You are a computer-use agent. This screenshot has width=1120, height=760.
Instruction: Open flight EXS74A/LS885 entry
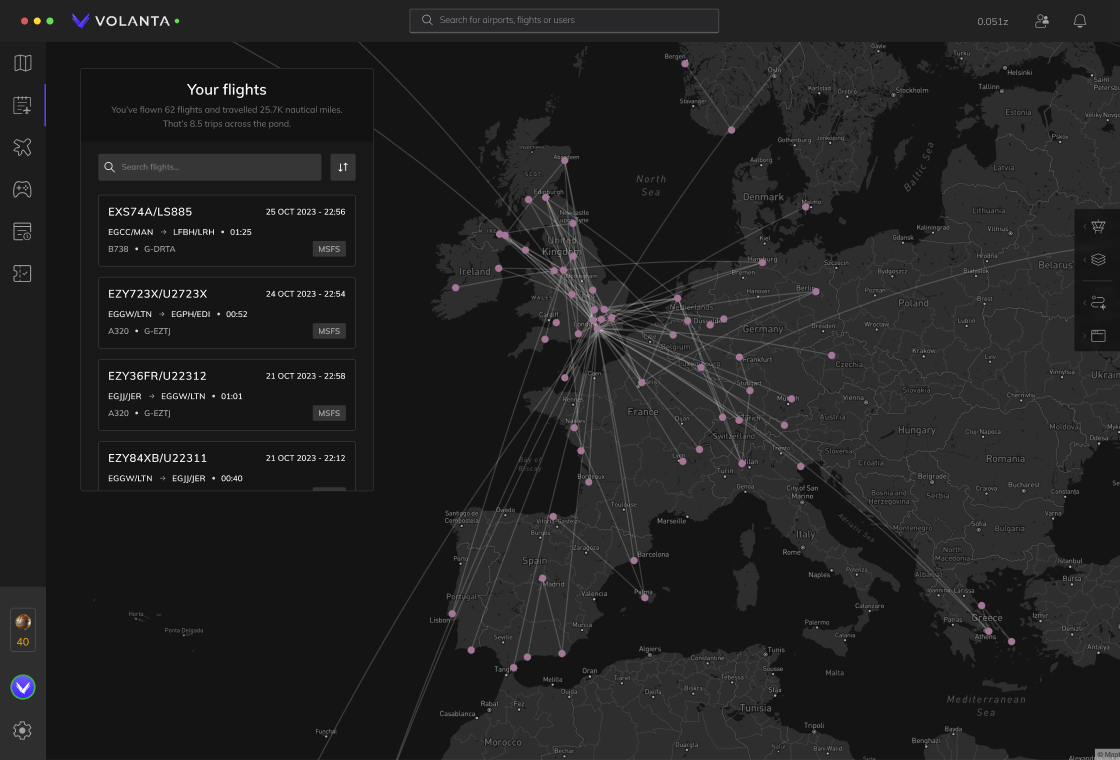point(227,230)
